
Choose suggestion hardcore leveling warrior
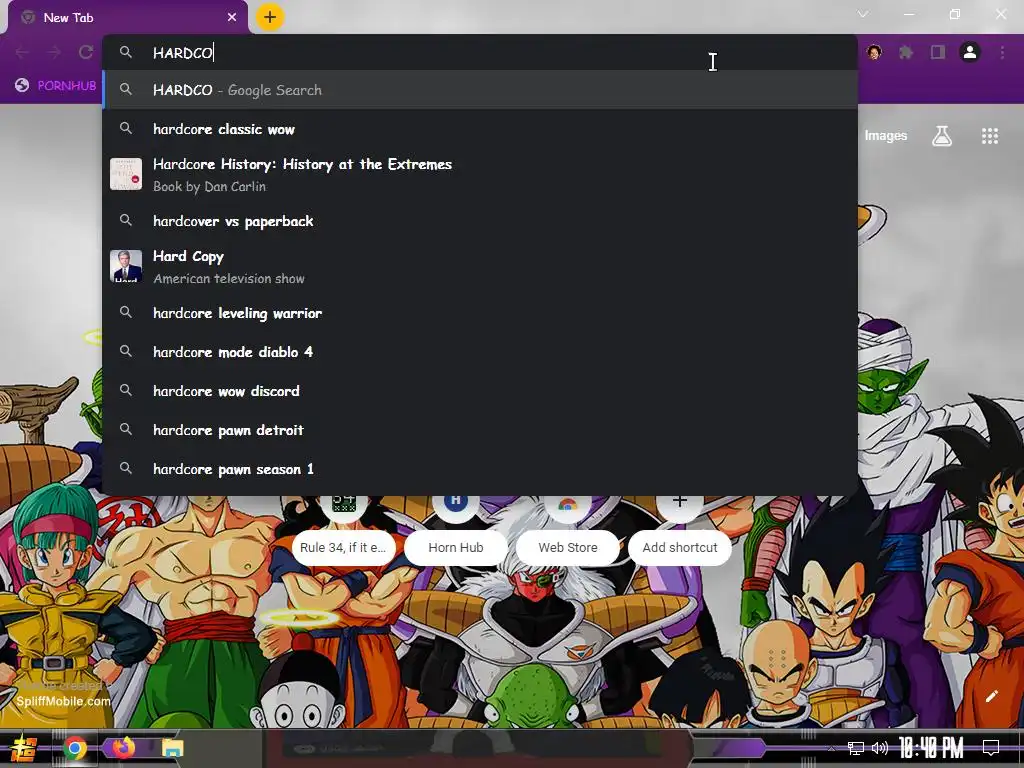click(479, 313)
